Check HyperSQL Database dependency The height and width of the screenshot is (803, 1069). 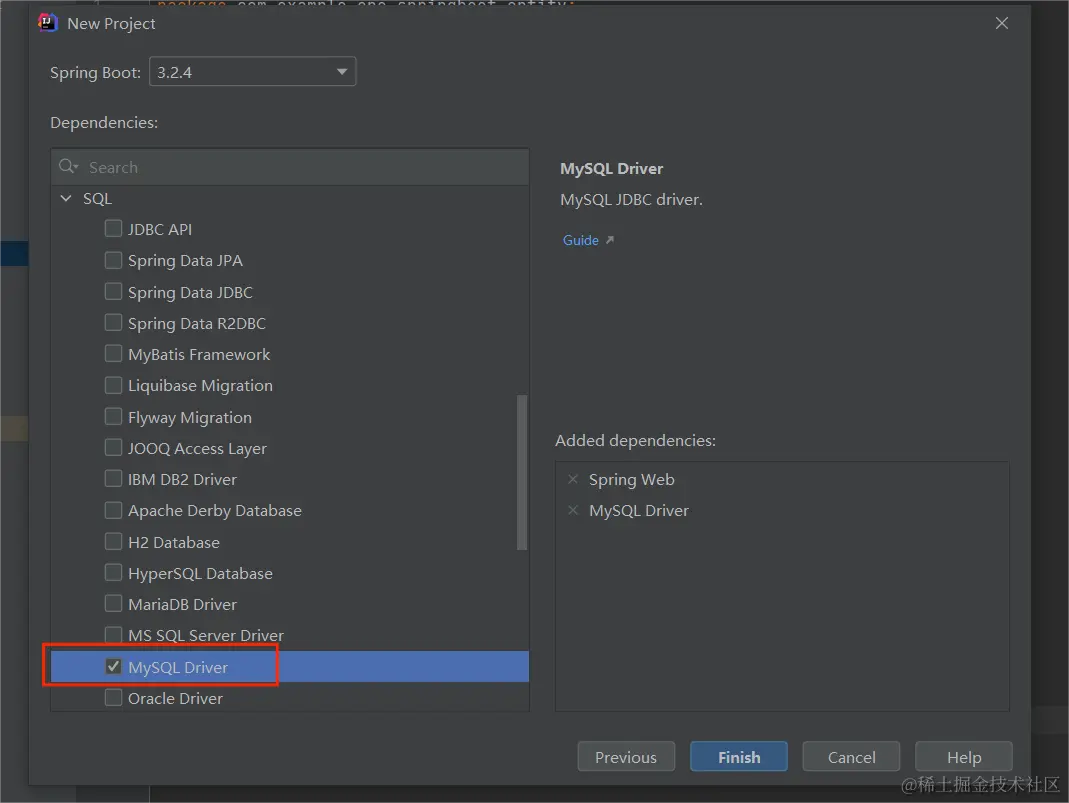click(113, 573)
